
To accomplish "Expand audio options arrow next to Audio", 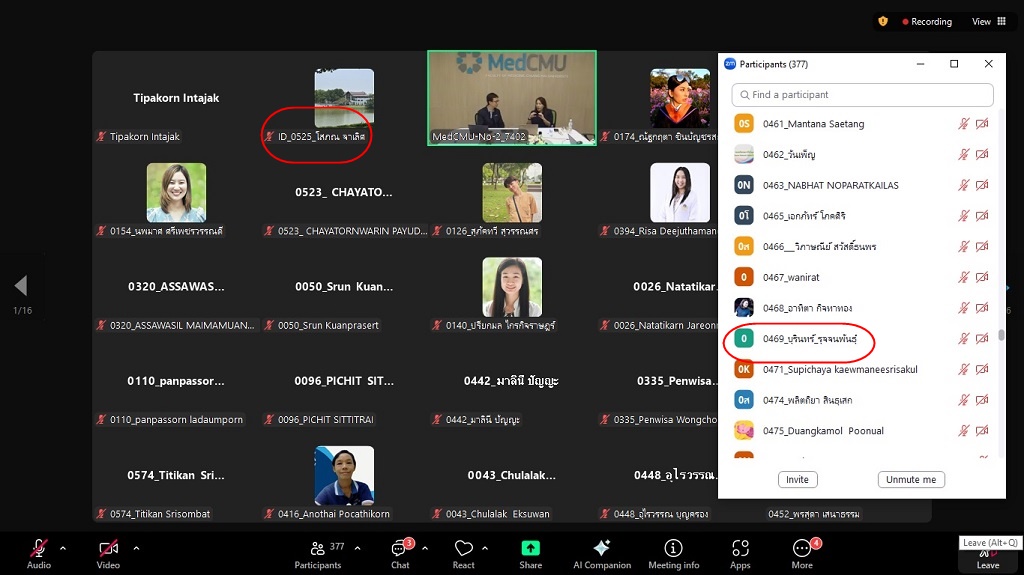I will pyautogui.click(x=63, y=548).
